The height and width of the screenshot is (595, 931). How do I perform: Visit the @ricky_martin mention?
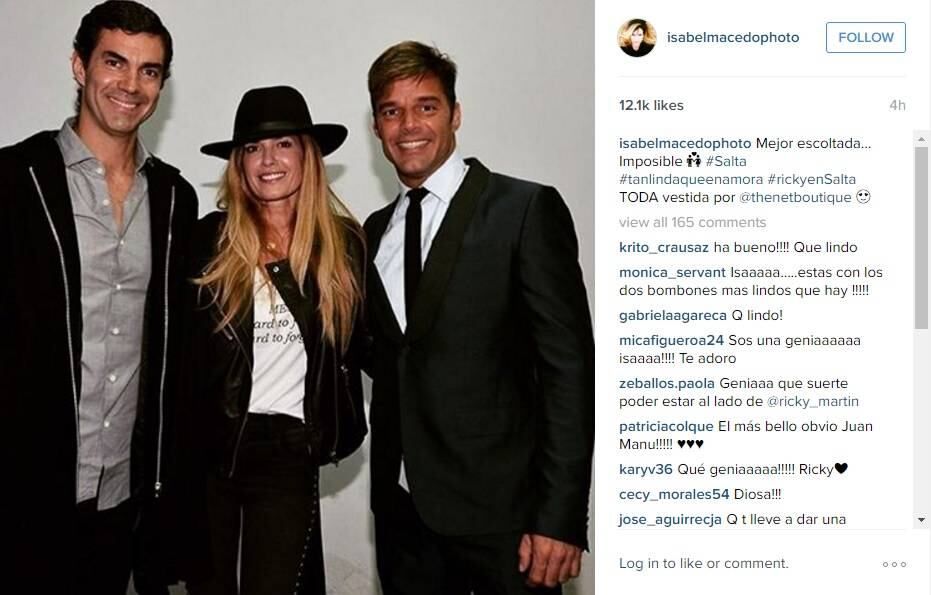click(x=813, y=401)
